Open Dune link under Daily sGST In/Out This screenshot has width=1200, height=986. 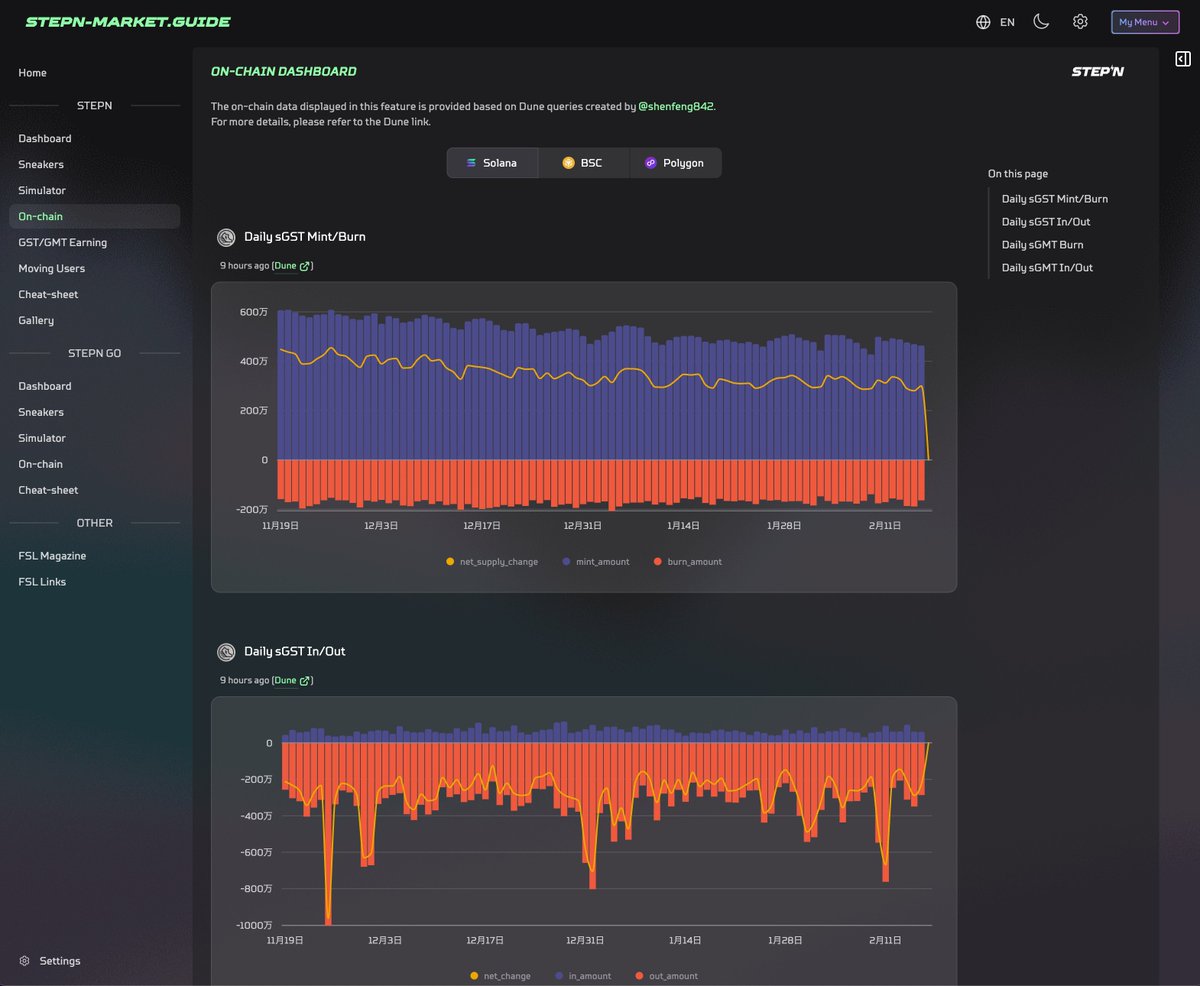click(292, 681)
